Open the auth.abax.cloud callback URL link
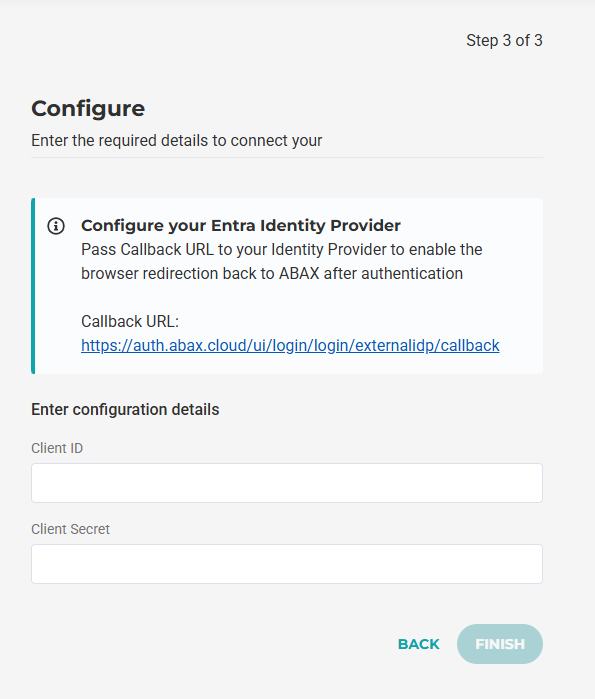 290,345
